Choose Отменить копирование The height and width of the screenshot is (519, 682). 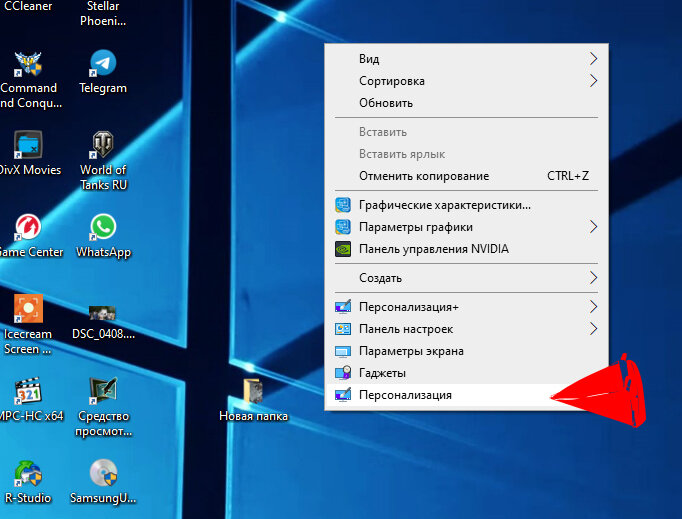coord(466,176)
